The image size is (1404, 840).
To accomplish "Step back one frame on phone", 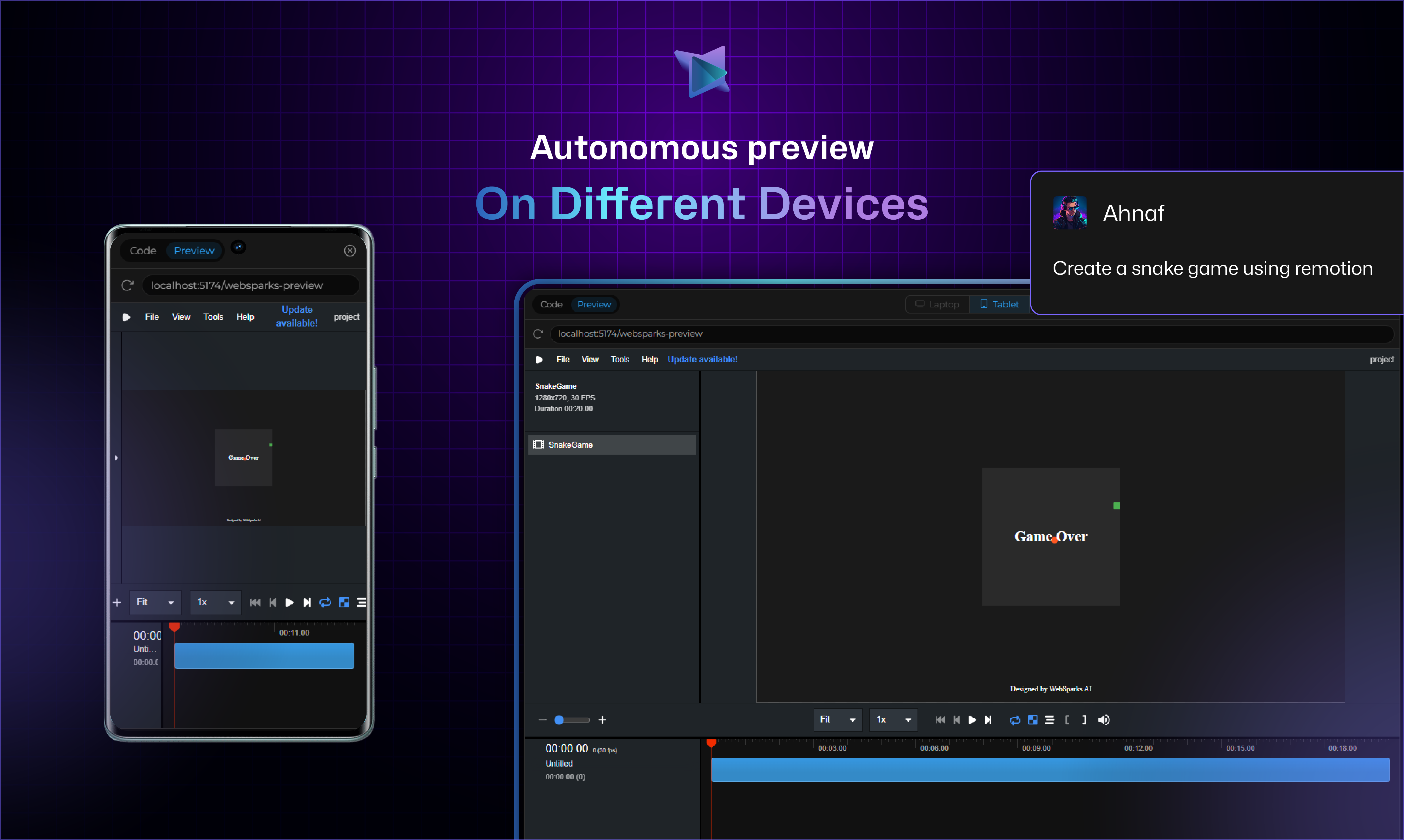I will pos(273,602).
